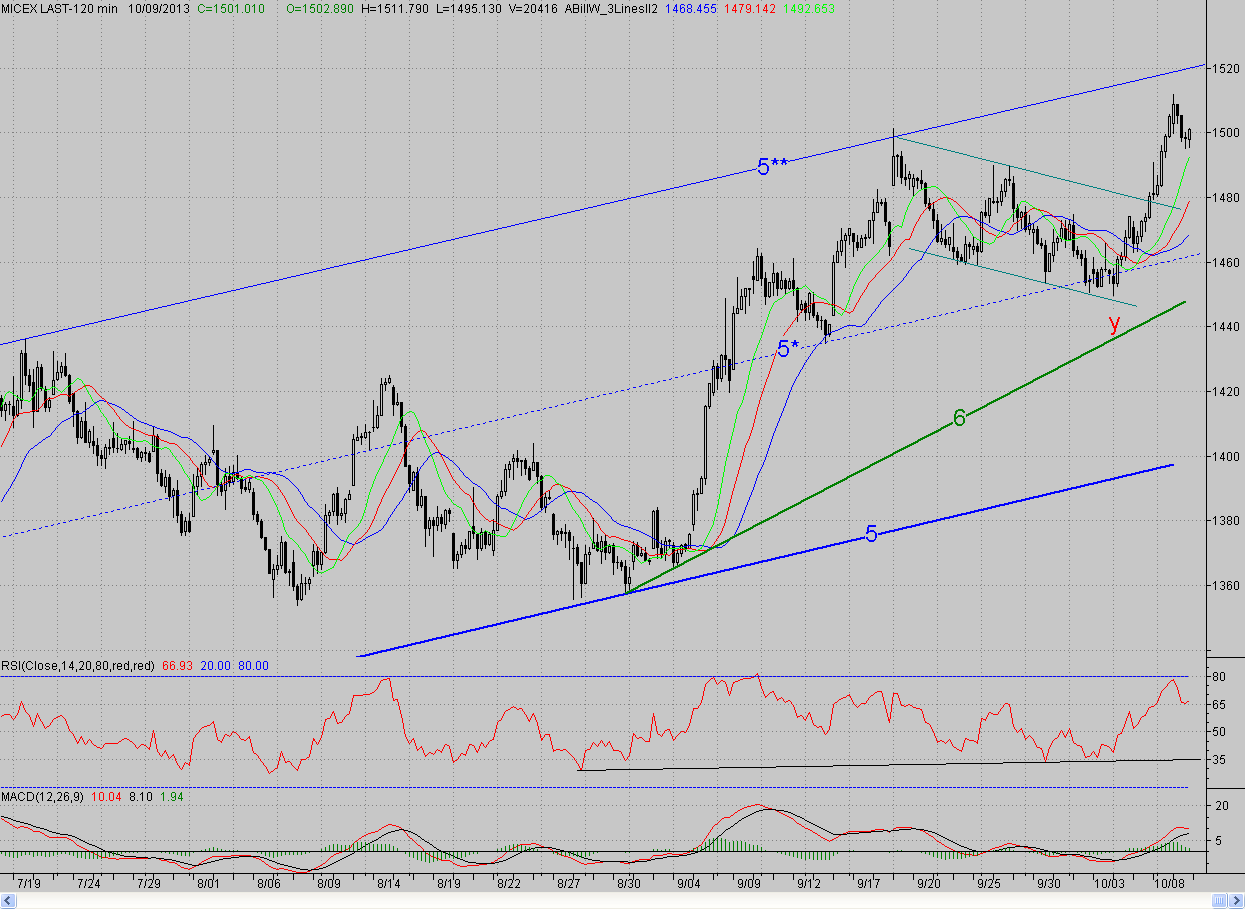Click the 9/04 date axis label
The width and height of the screenshot is (1245, 909).
coord(689,884)
